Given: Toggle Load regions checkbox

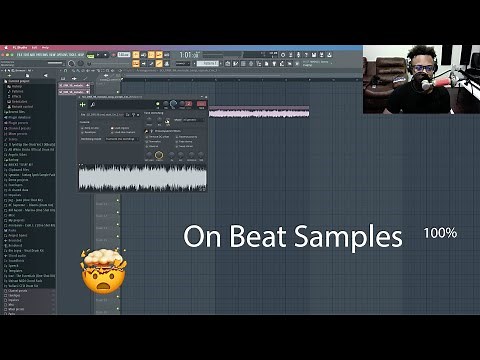Looking at the screenshot, I should [120, 128].
